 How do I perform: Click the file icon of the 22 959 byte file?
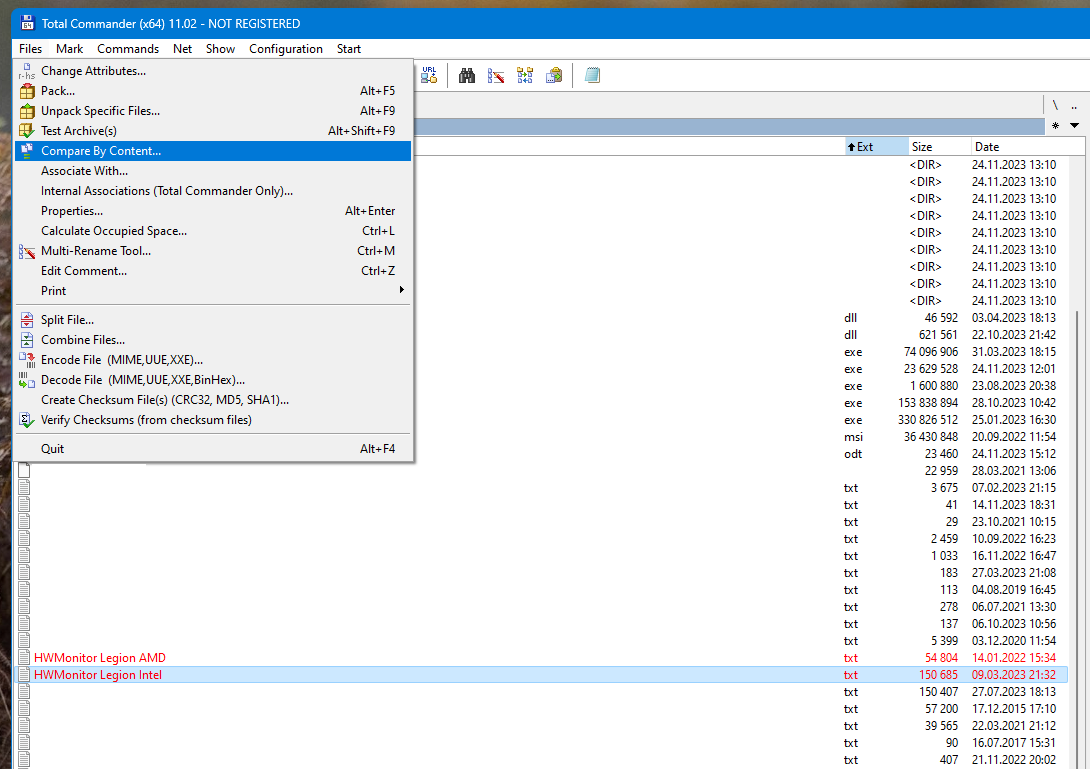coord(24,471)
